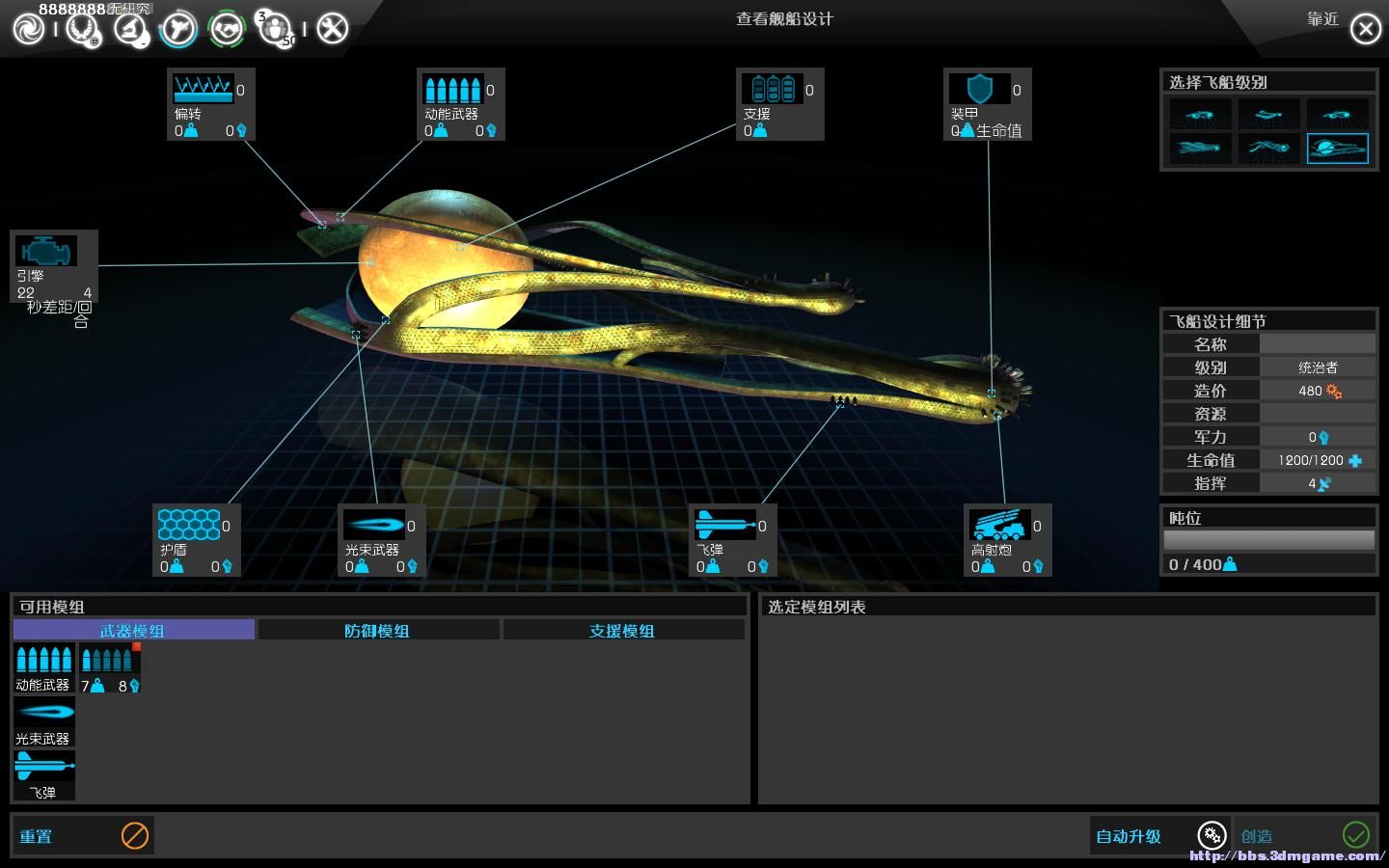Click the 指挥 command points value

pos(1318,483)
